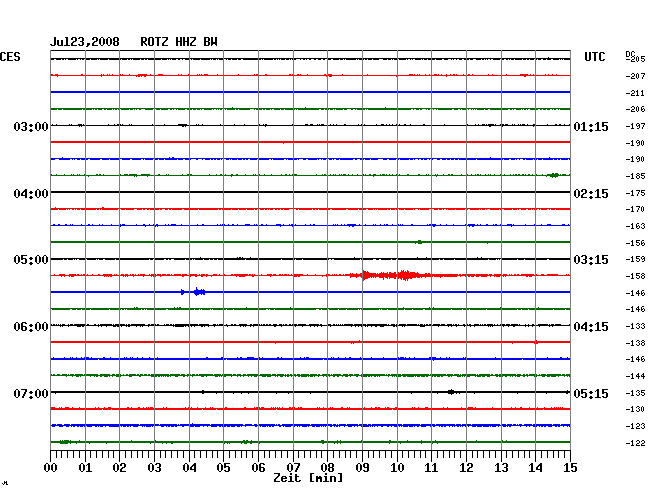Select the 03:00 local time label
Image resolution: width=650 pixels, height=494 pixels.
click(31, 126)
